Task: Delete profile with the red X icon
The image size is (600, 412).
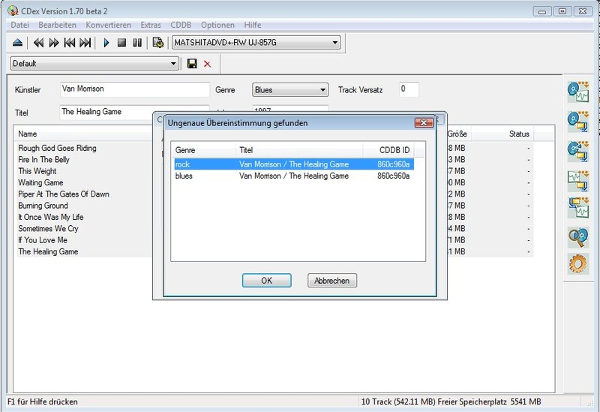Action: coord(207,64)
